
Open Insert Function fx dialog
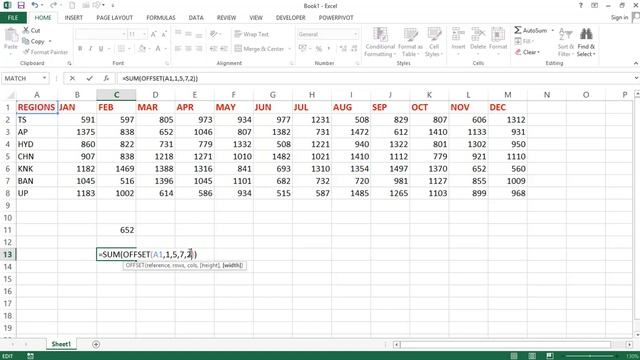pyautogui.click(x=106, y=78)
